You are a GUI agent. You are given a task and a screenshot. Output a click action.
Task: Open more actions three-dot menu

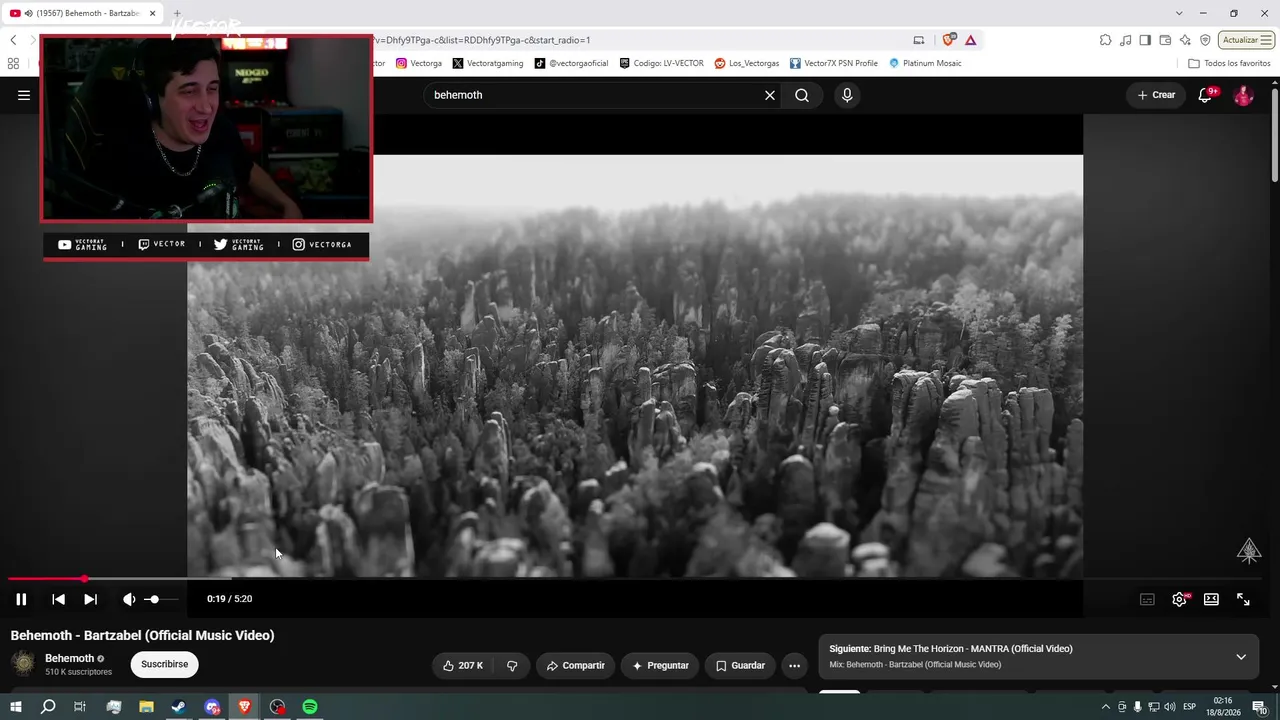pos(794,665)
